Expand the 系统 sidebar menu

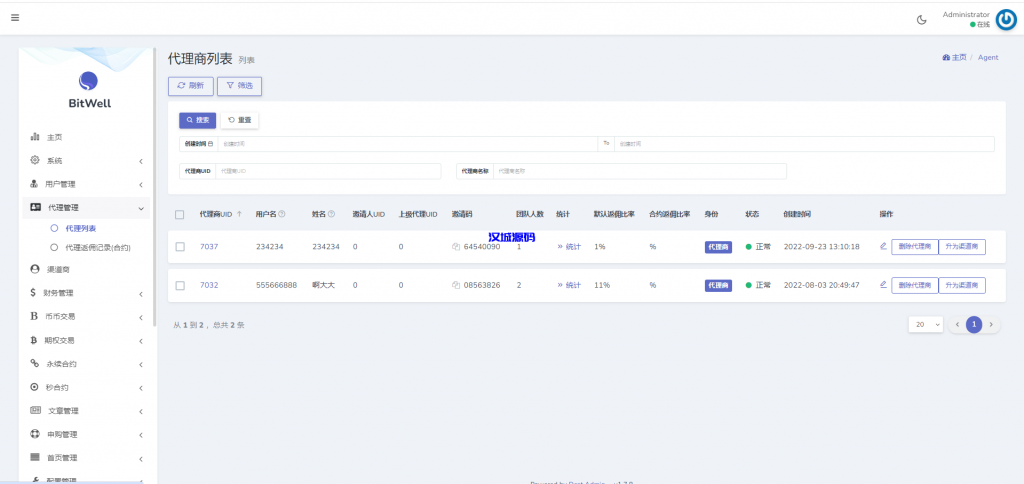click(x=85, y=161)
